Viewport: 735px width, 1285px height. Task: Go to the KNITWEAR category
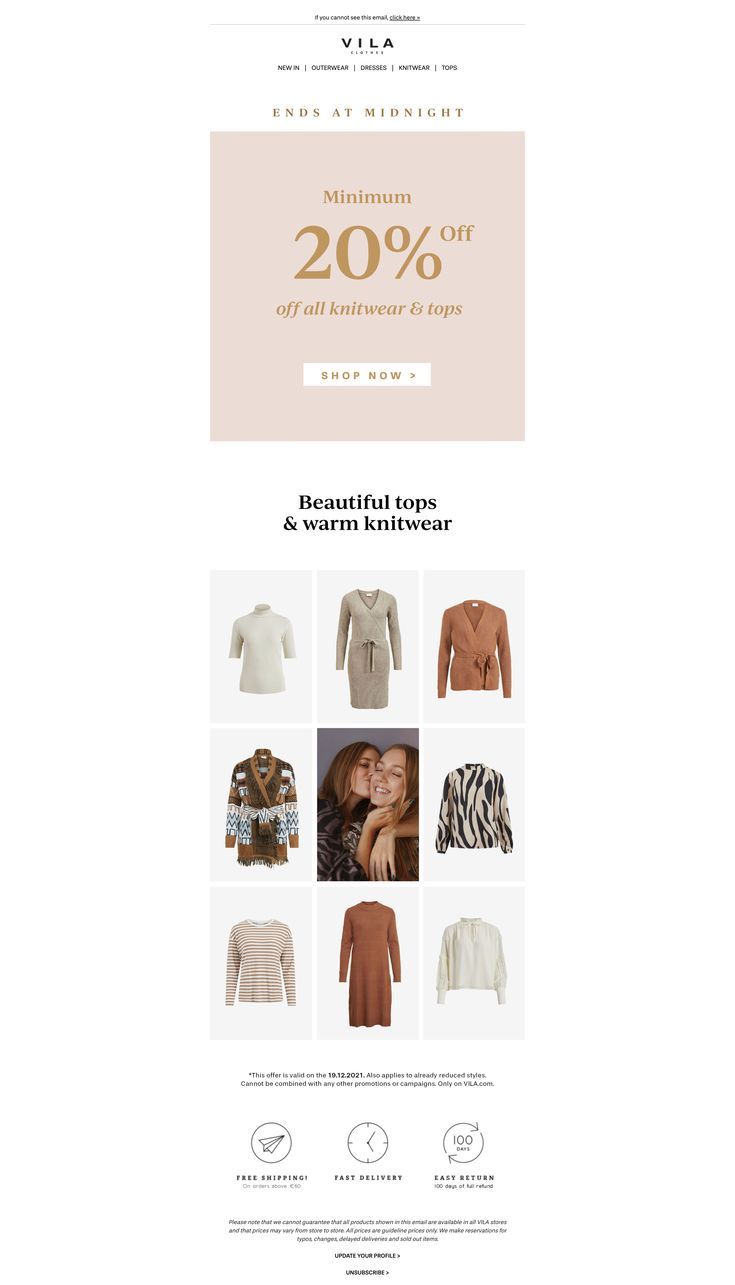point(414,68)
